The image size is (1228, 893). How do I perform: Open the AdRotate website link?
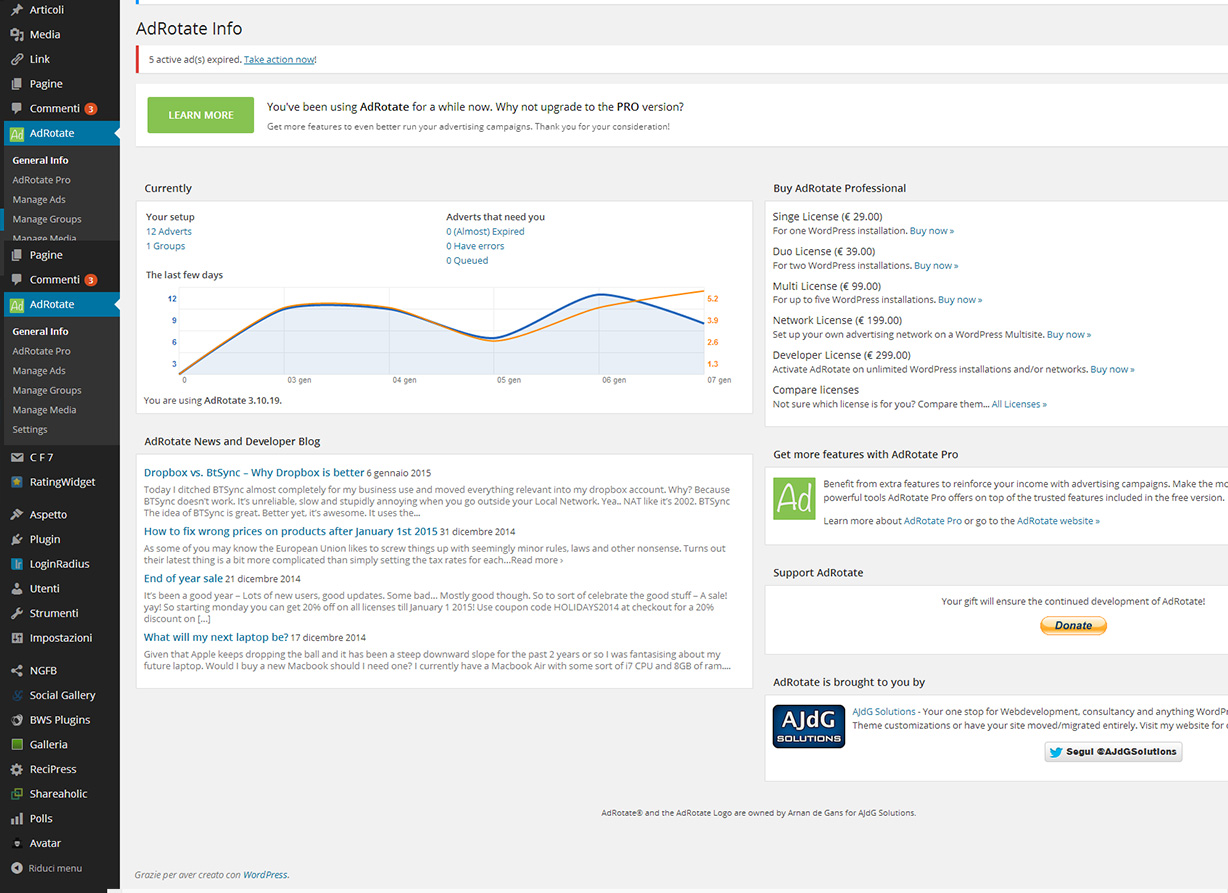click(x=1058, y=521)
